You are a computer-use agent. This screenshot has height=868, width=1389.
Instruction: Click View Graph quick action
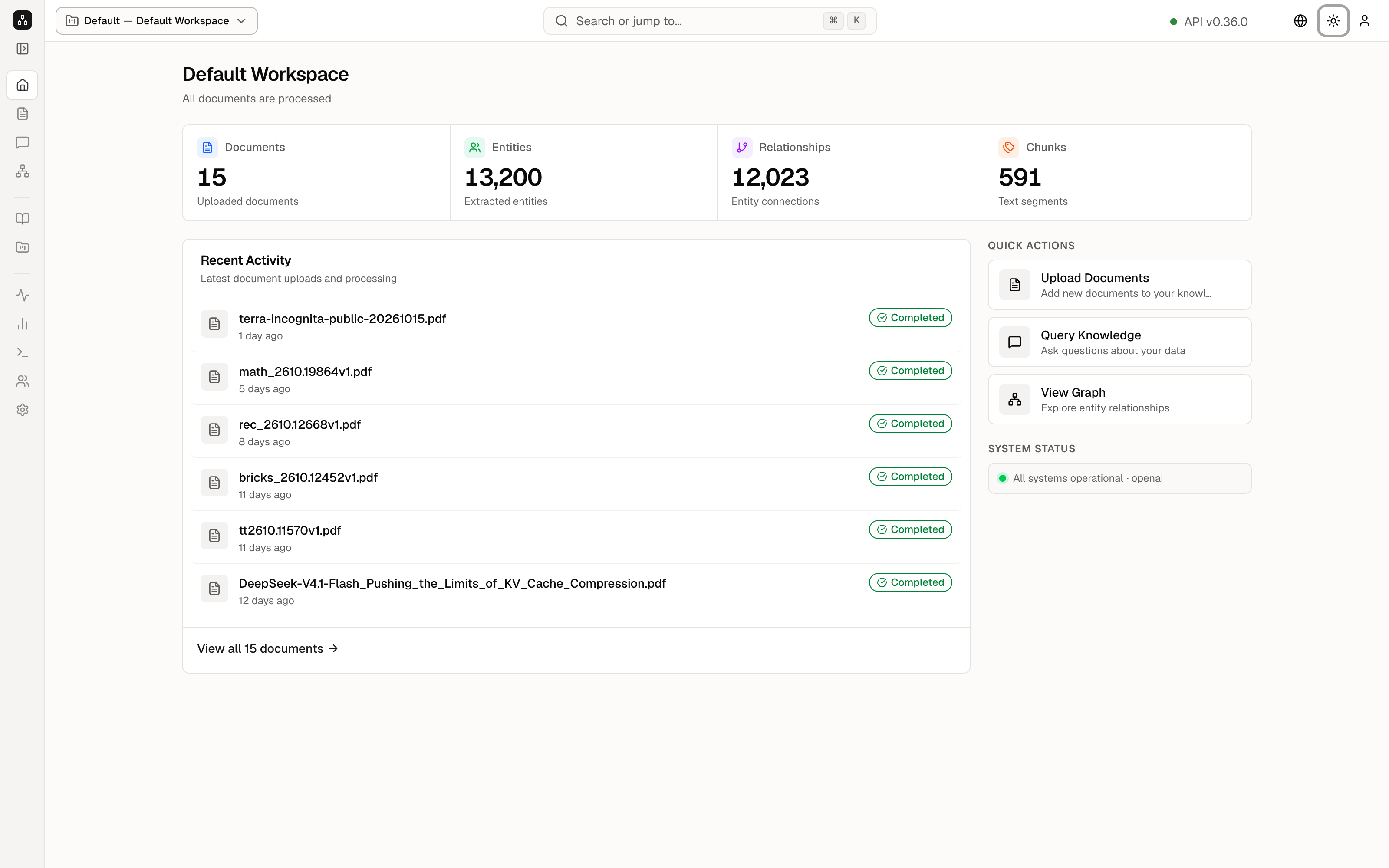pyautogui.click(x=1119, y=400)
